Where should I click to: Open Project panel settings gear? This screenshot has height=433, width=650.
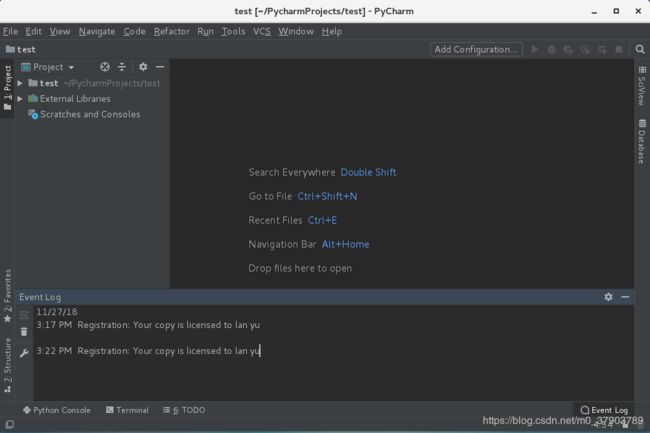[x=143, y=67]
